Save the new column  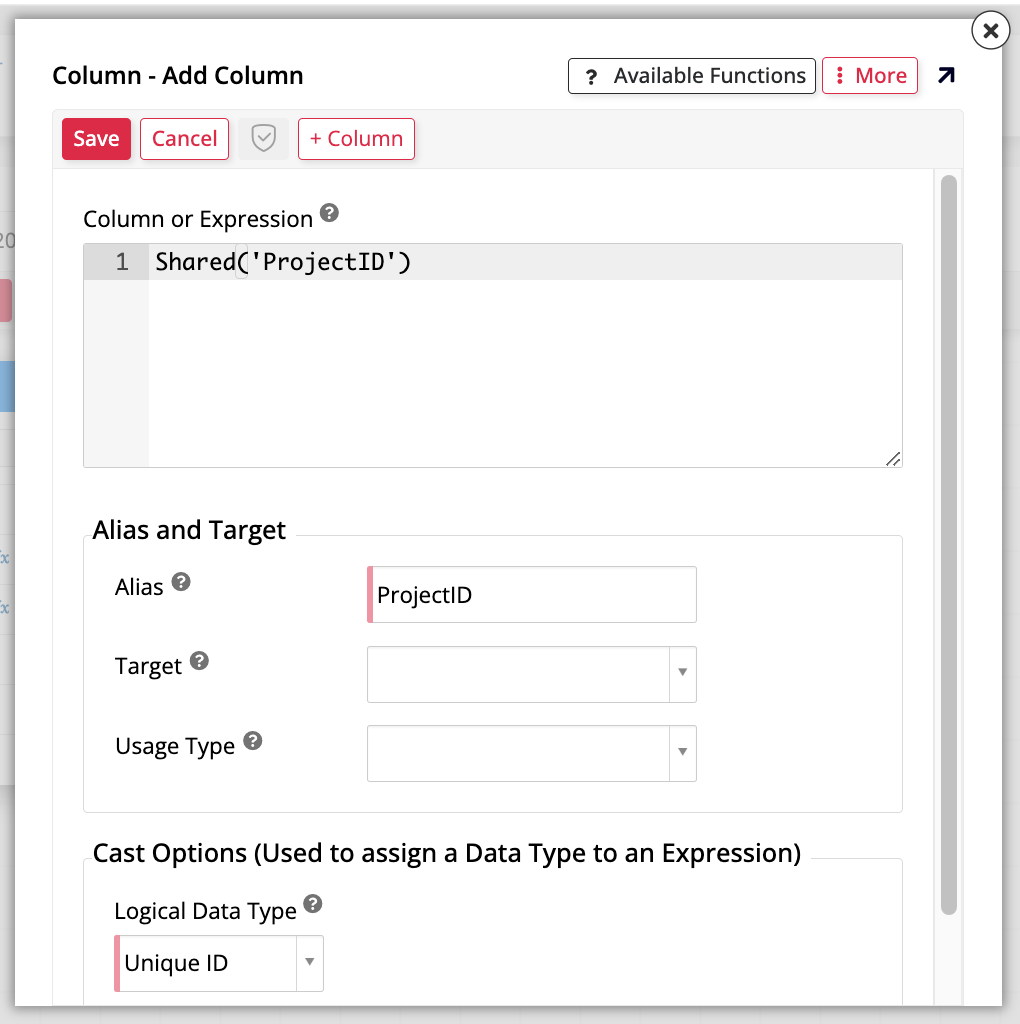(x=96, y=139)
